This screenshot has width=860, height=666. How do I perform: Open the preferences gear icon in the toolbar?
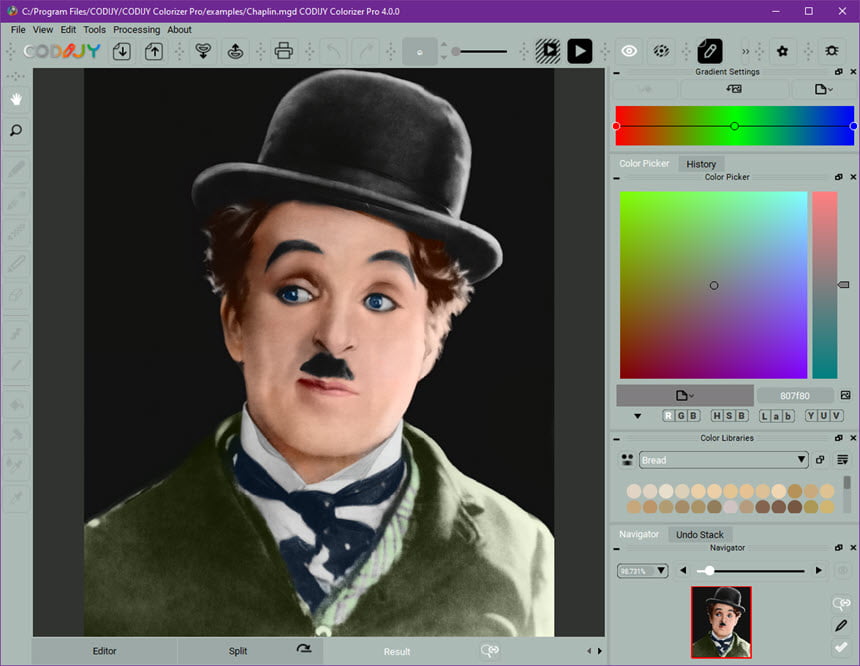click(x=783, y=51)
